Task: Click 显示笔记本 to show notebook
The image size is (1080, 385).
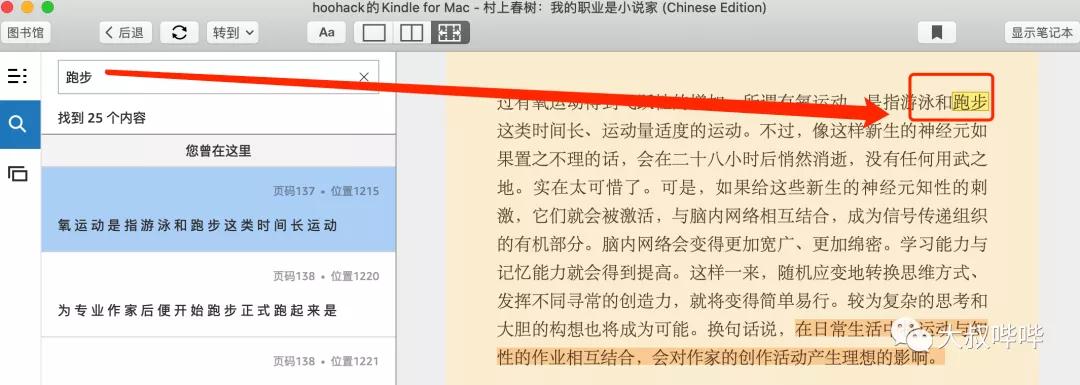Action: coord(1041,32)
